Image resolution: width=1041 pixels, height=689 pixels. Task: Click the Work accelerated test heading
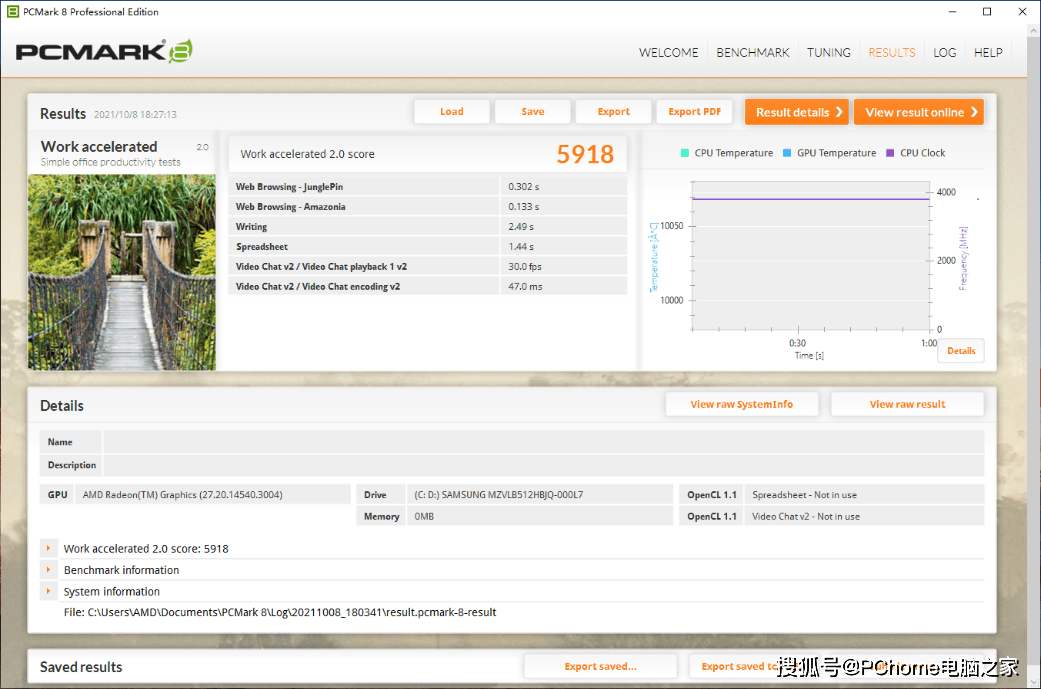coord(99,146)
